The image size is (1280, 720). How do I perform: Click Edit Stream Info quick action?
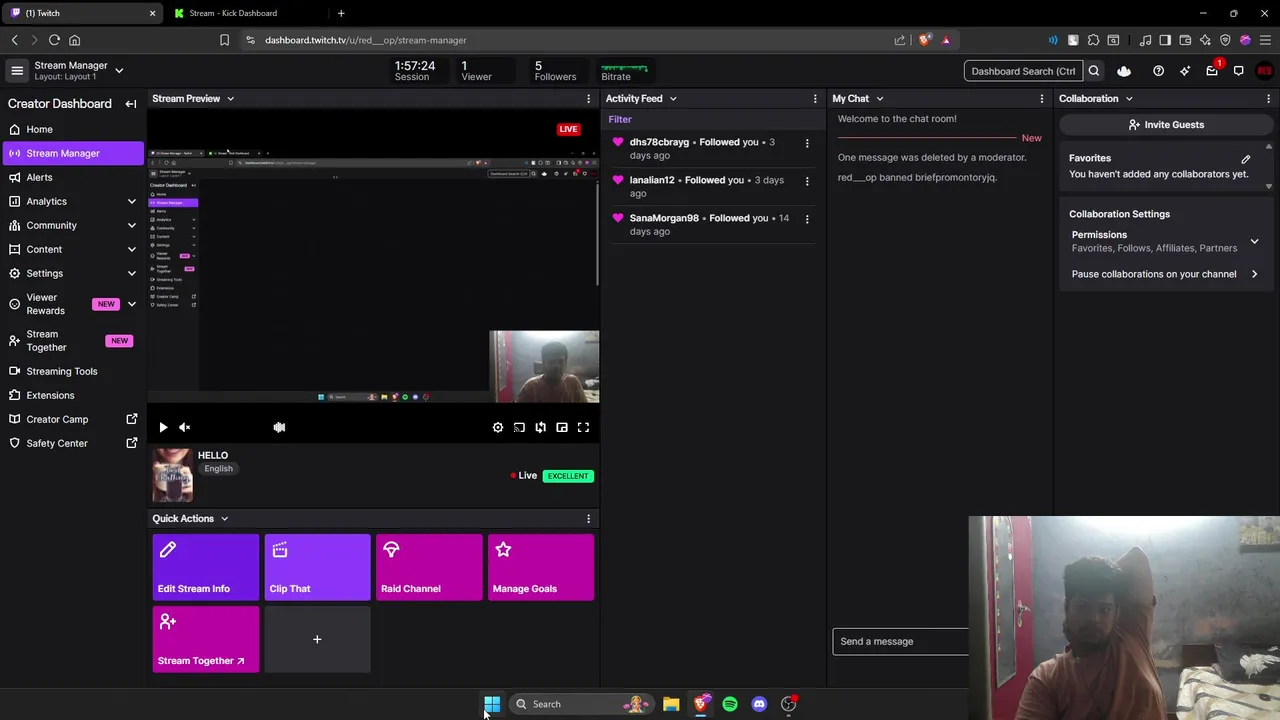point(206,567)
